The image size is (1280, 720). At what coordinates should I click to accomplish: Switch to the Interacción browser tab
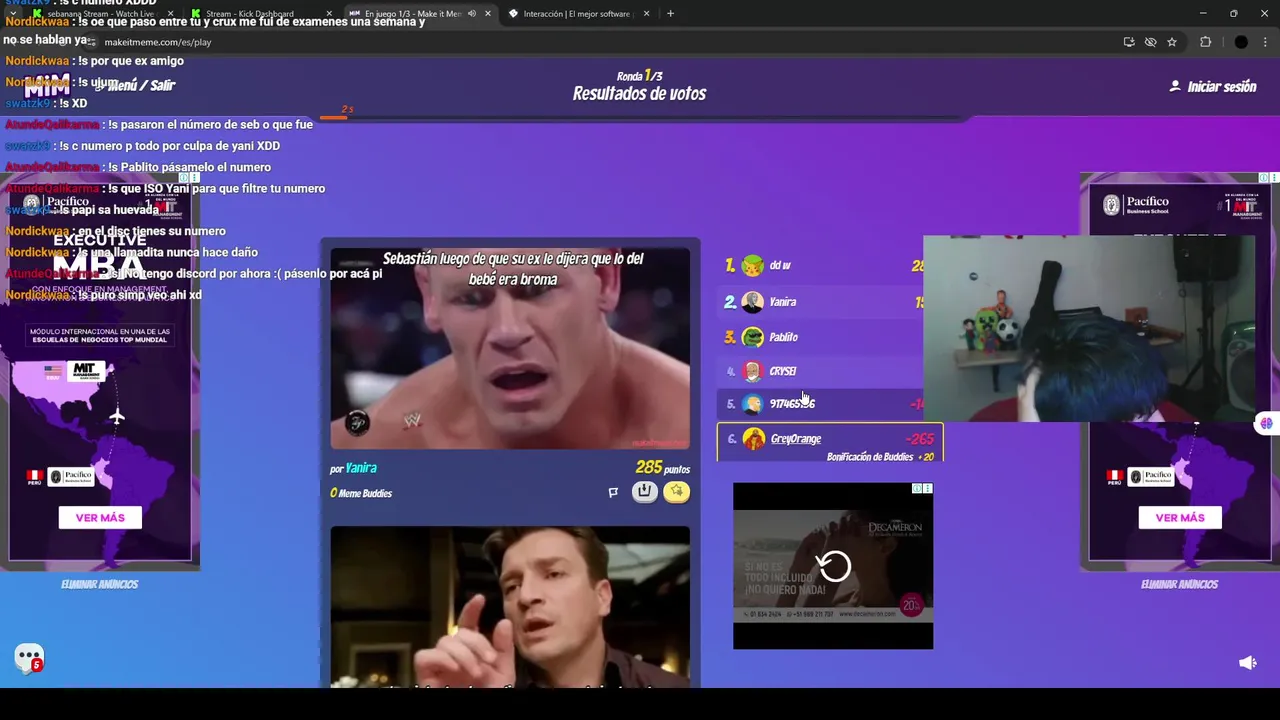point(580,14)
